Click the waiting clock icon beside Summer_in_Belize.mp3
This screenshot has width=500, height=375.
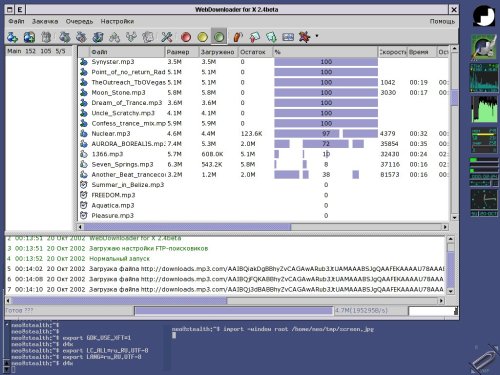click(84, 185)
